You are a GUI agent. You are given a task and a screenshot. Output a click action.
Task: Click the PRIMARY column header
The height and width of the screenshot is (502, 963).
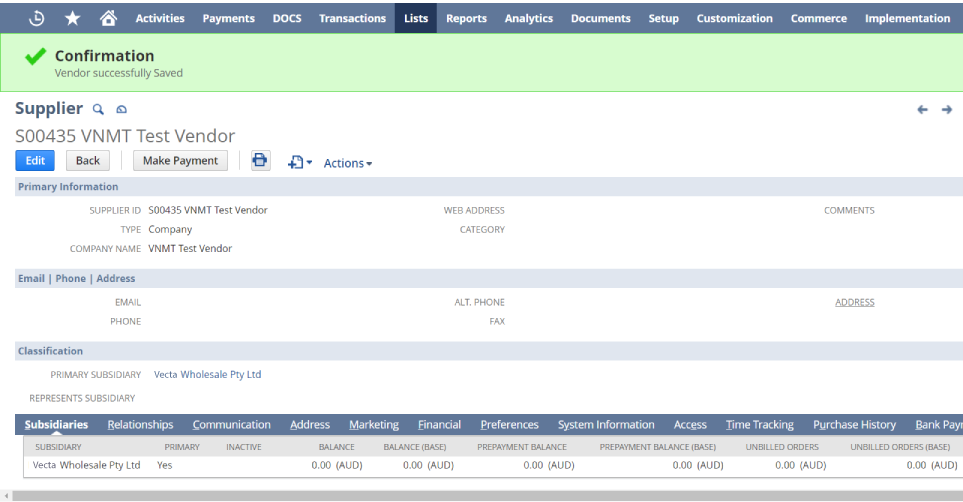point(182,447)
